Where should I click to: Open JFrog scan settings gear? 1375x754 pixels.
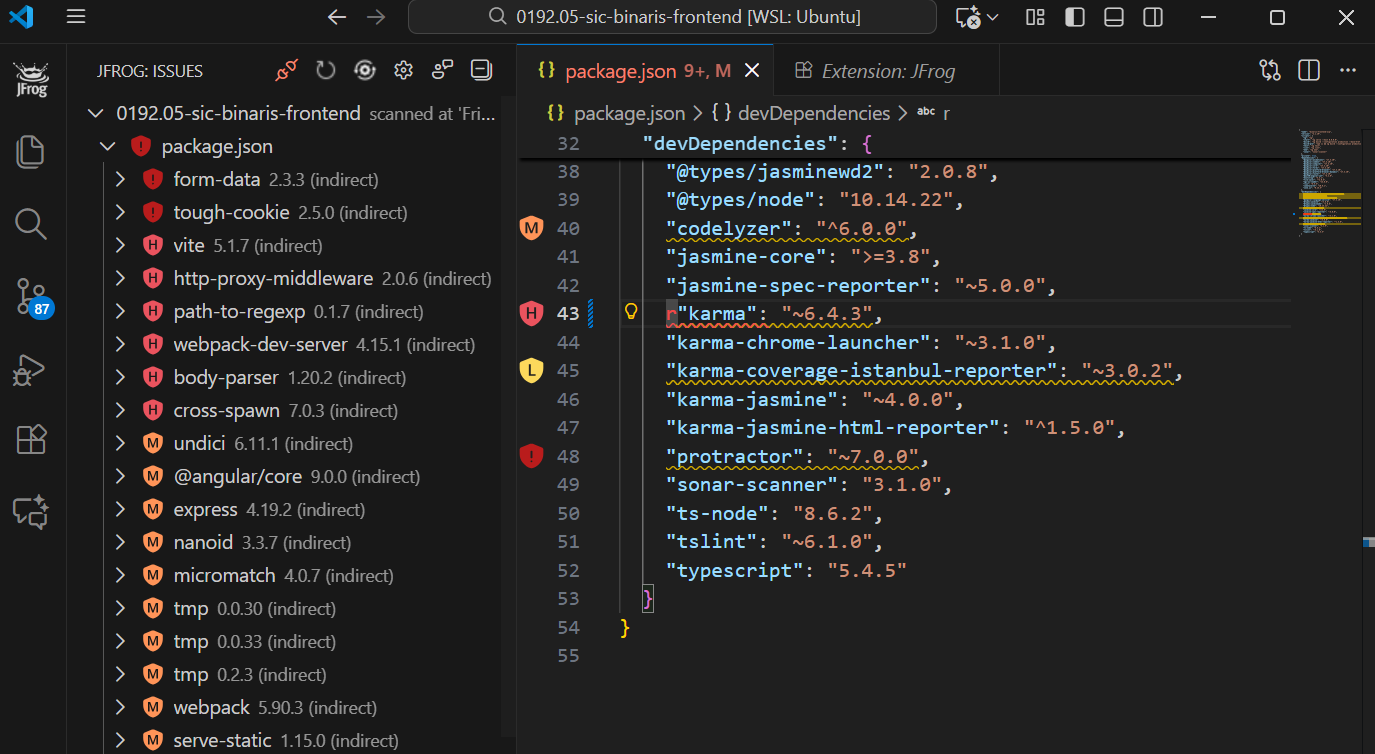tap(403, 69)
